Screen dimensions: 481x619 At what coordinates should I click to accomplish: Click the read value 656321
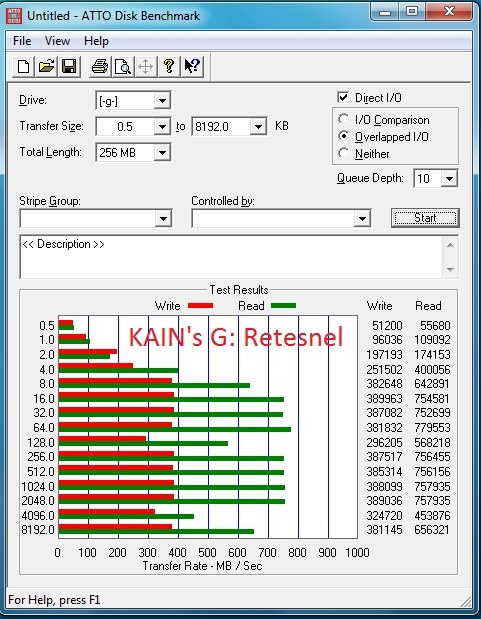pos(432,530)
